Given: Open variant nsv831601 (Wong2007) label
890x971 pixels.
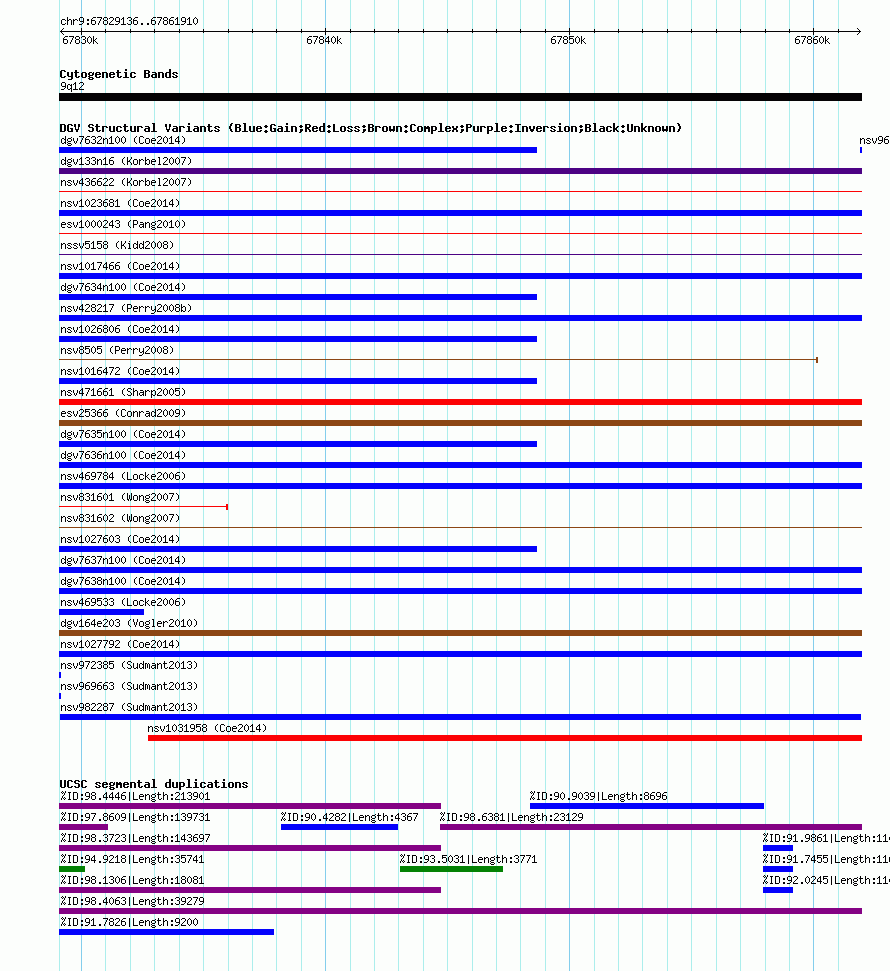Looking at the screenshot, I should [x=120, y=498].
